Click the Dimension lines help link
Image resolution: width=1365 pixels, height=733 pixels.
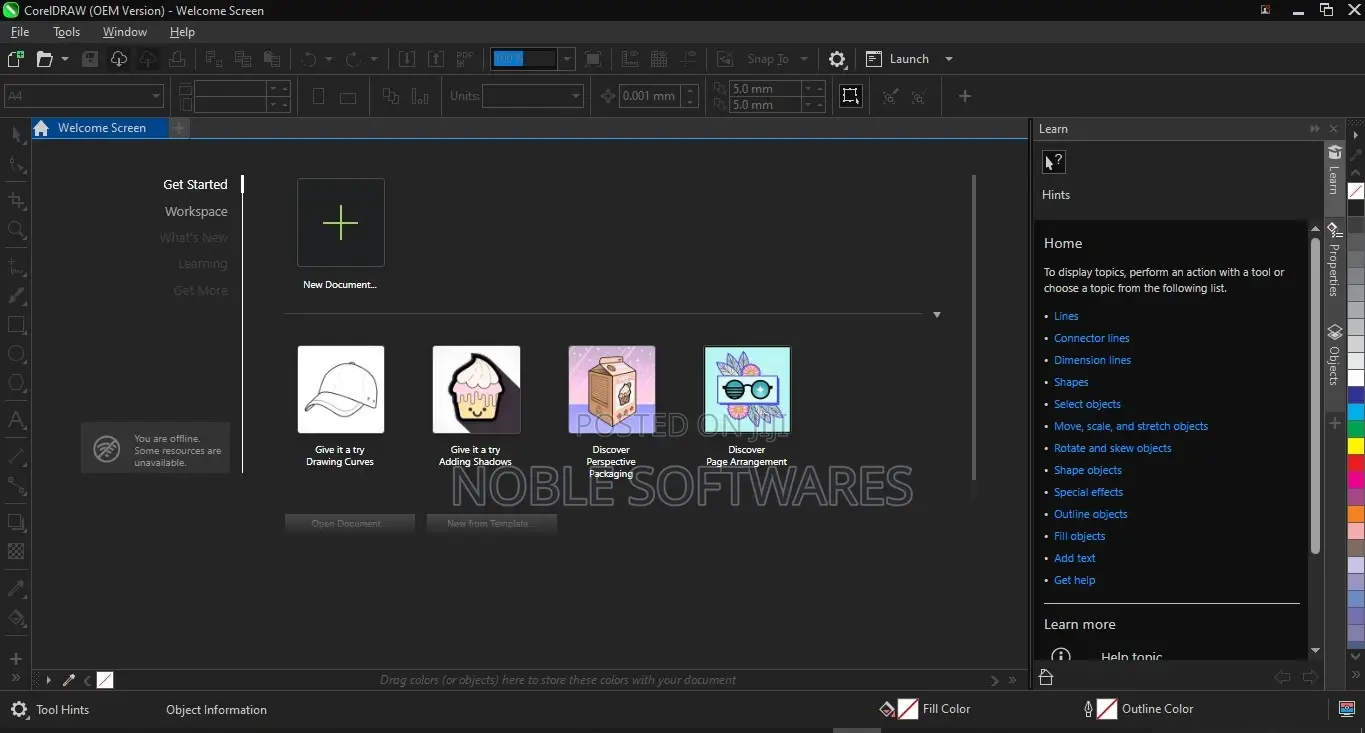pos(1092,360)
